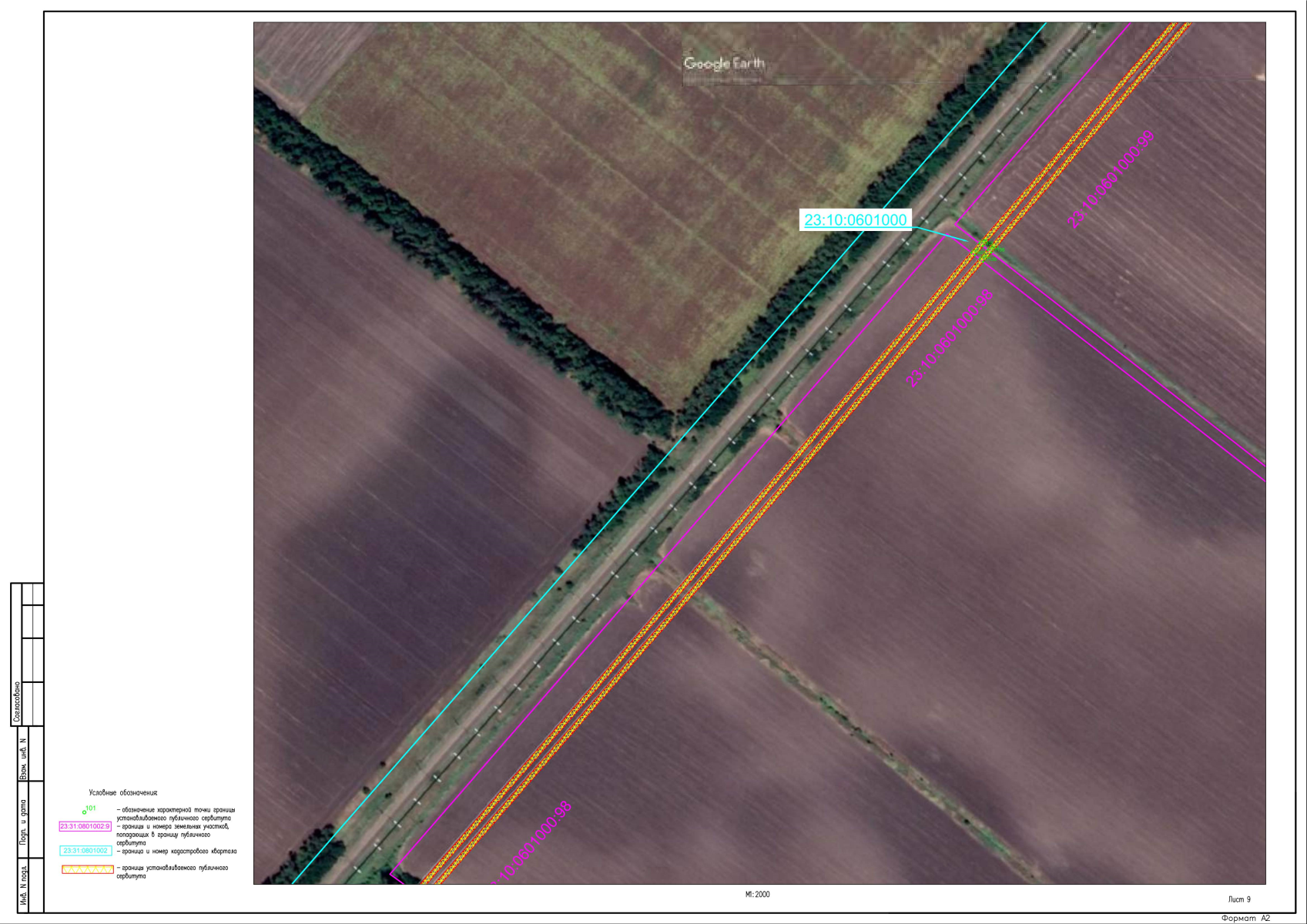Click the magenta 23:31:0801002:9 legend box
This screenshot has height=924, width=1307.
coord(85,826)
